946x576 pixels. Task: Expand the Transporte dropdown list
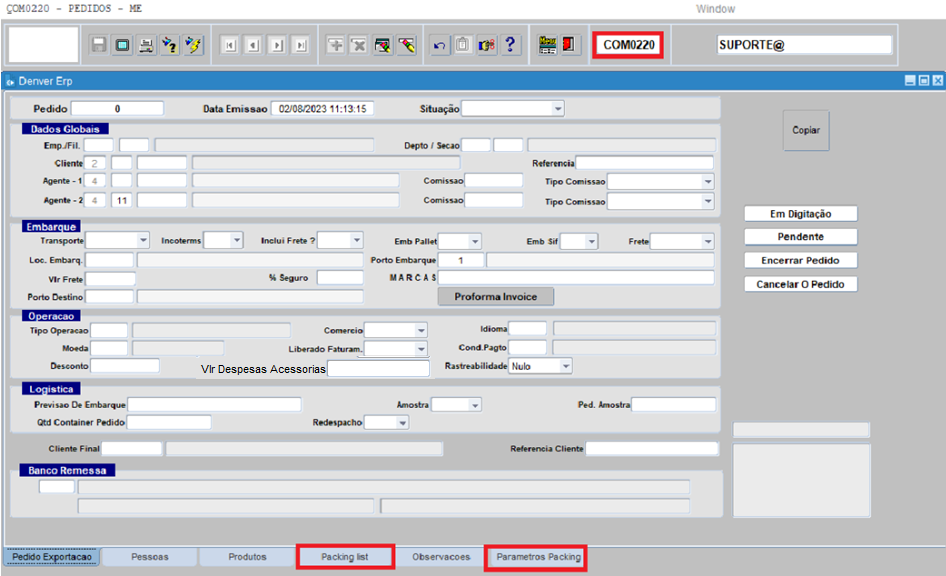tap(143, 241)
